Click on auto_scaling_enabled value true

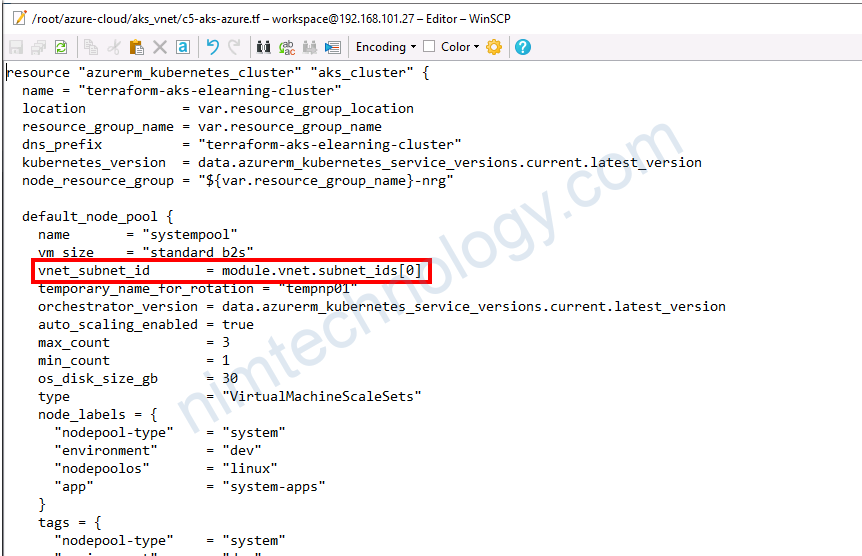click(x=238, y=324)
